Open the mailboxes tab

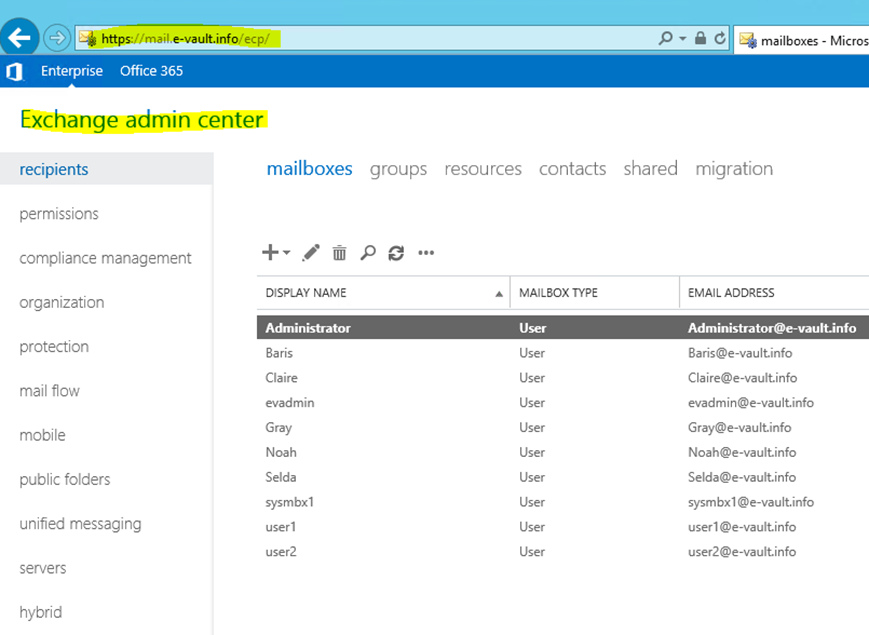pyautogui.click(x=309, y=168)
